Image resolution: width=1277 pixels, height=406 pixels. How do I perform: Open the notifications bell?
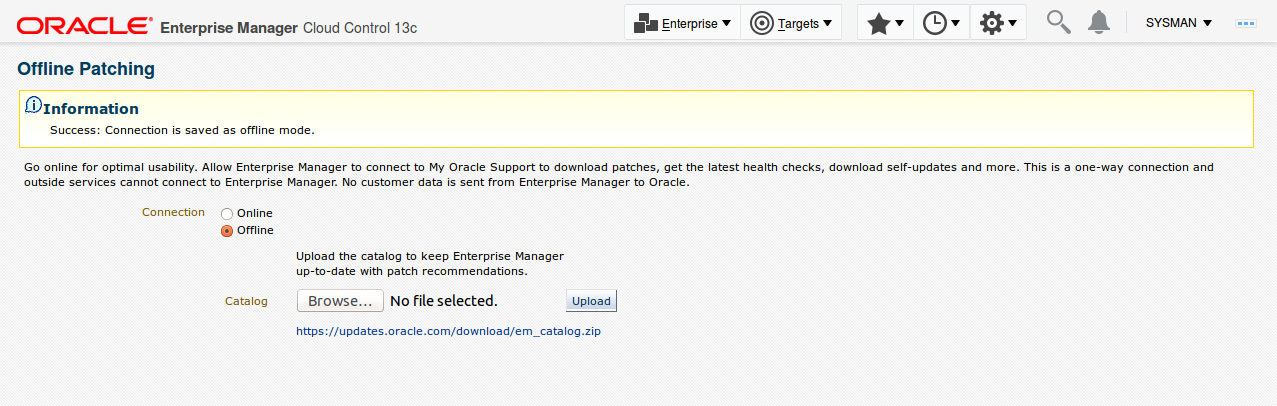coord(1099,22)
